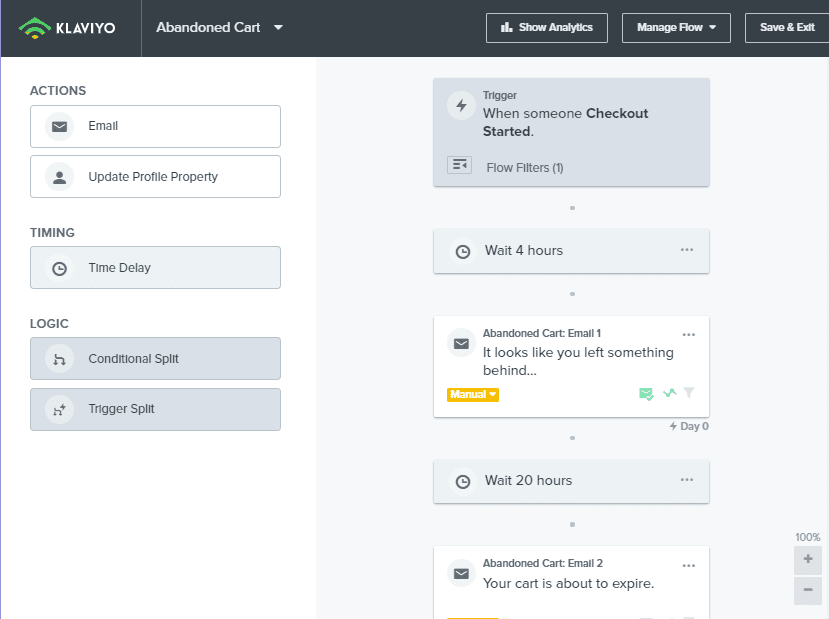Click the smart sending icon on Email 1
This screenshot has width=829, height=619.
coord(647,394)
